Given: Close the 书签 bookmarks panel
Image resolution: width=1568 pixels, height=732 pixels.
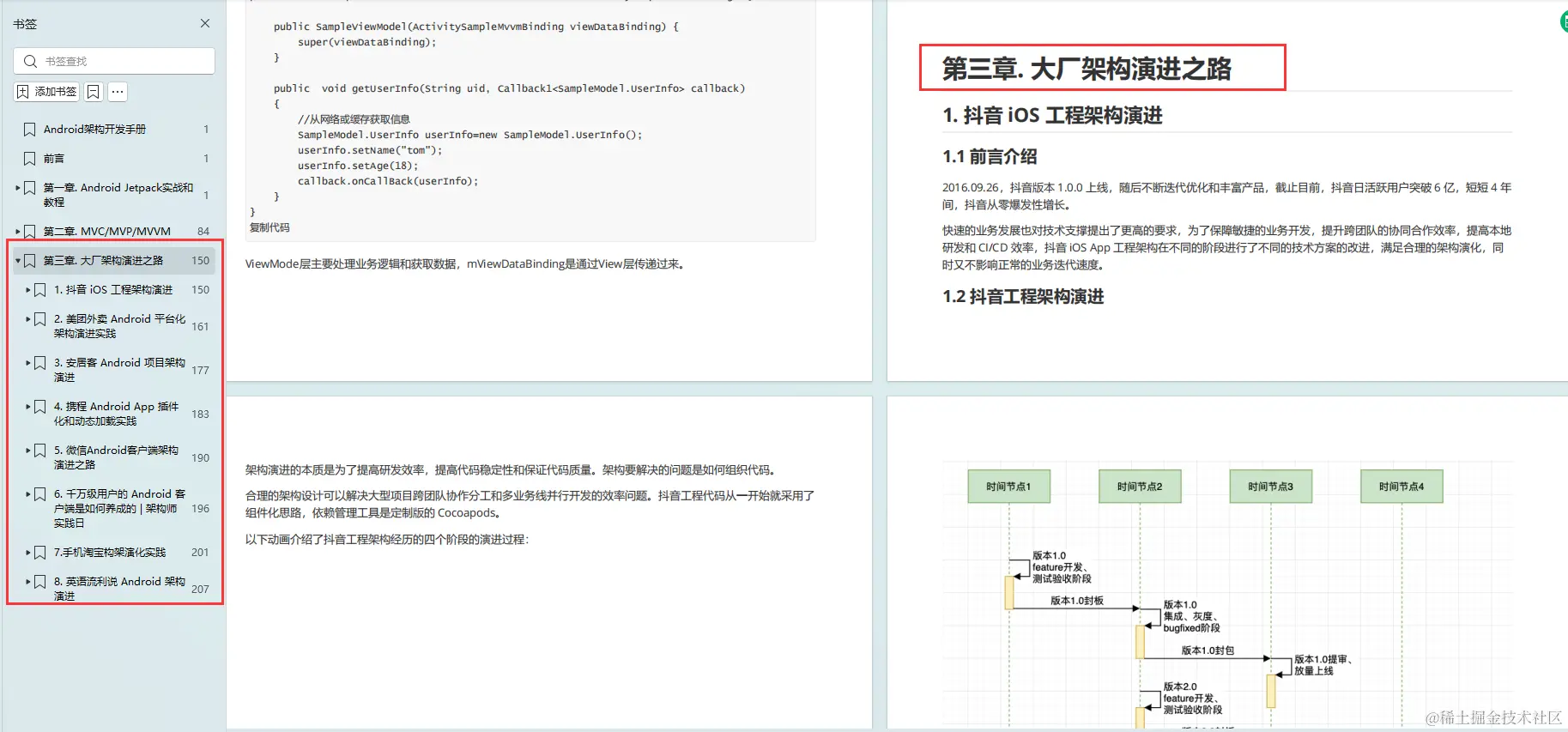Looking at the screenshot, I should (x=205, y=23).
